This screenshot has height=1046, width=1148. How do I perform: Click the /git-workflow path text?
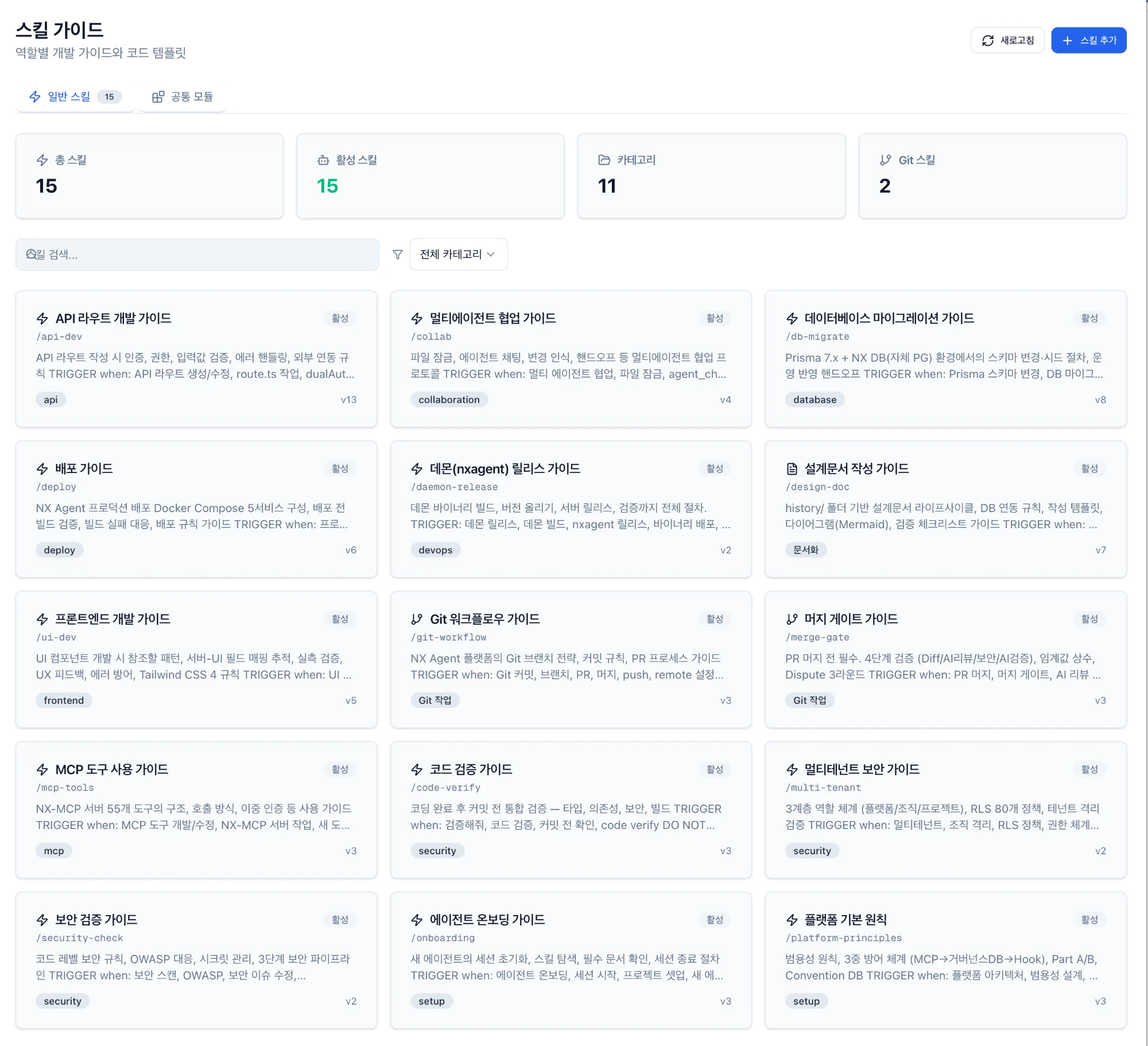[448, 637]
